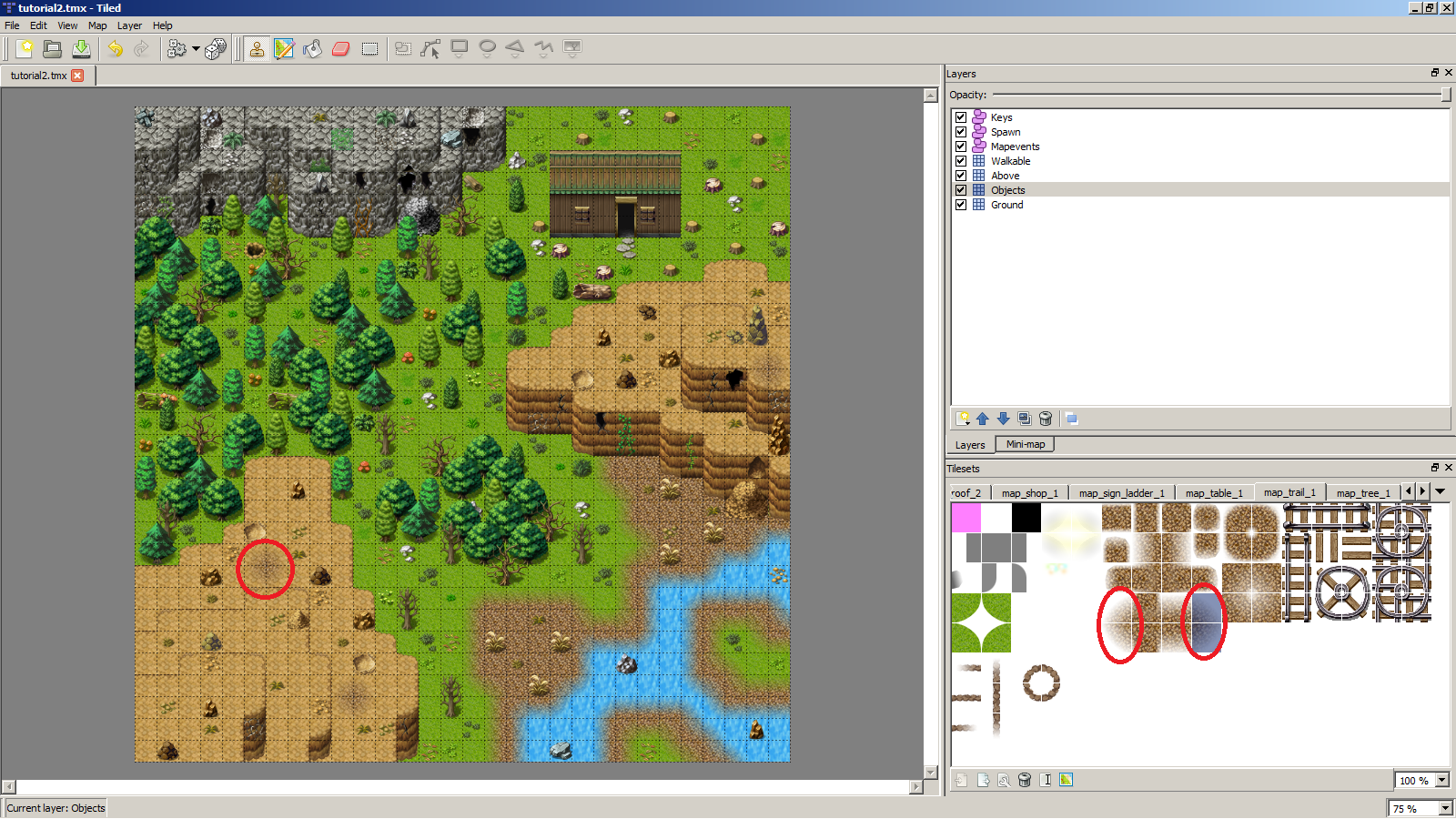Screen dimensions: 1456x819
Task: Toggle visibility of the Spawn layer
Action: pos(961,132)
